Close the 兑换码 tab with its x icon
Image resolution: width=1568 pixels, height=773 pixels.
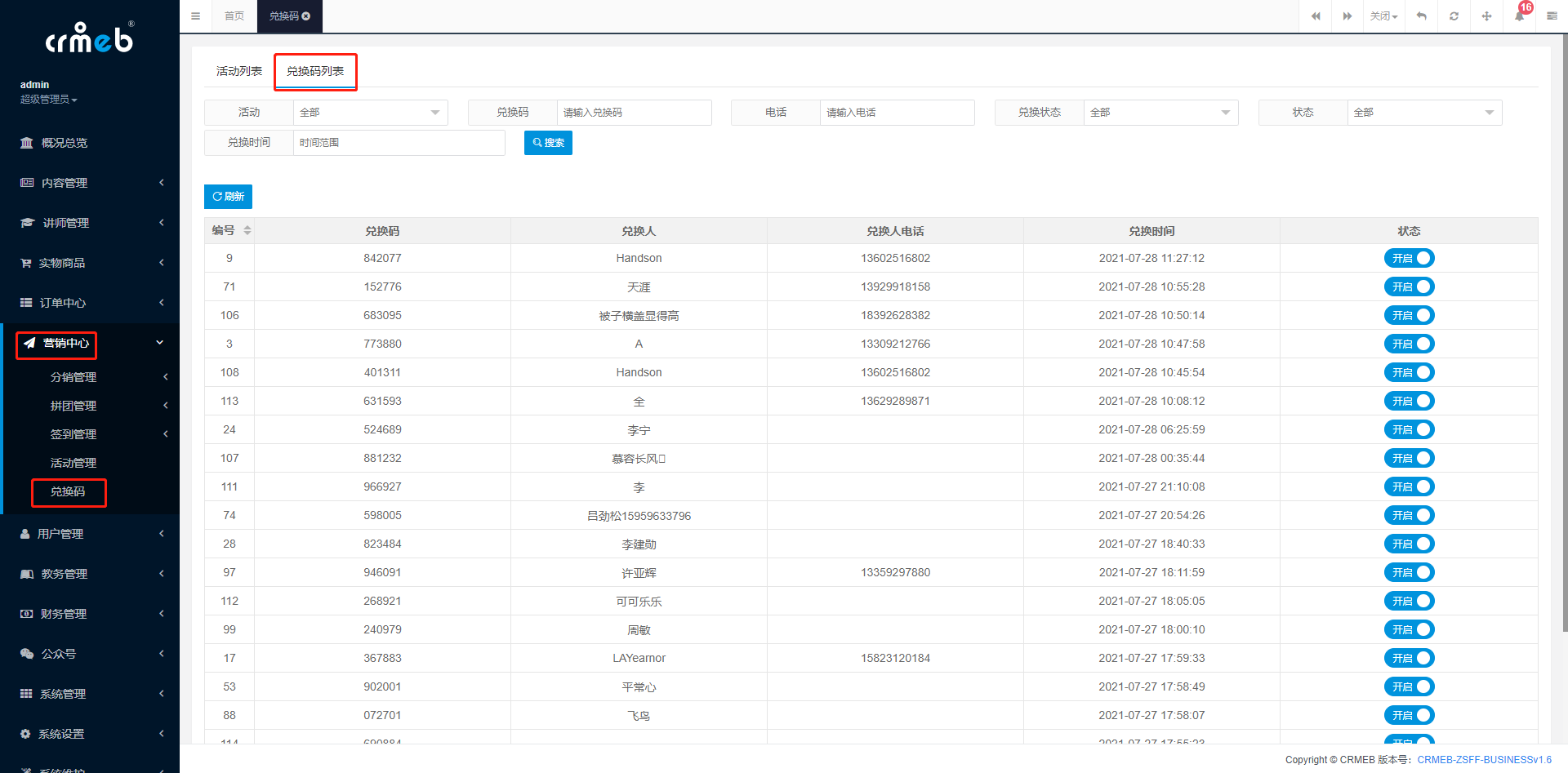point(306,16)
